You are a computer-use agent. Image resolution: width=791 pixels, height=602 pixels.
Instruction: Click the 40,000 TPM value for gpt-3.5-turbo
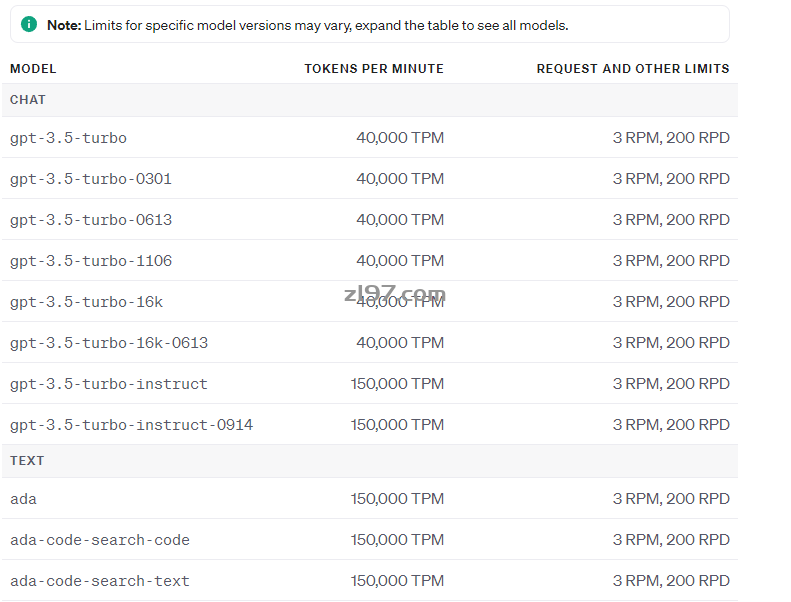(399, 138)
